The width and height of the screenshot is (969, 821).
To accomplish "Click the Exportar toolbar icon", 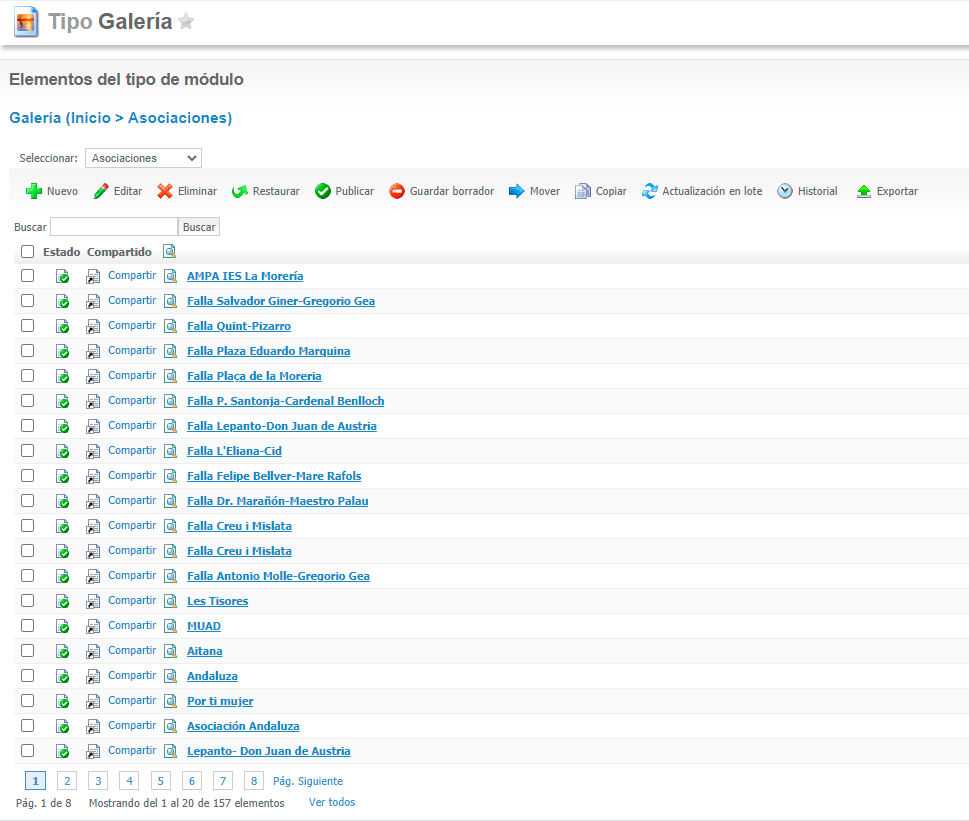I will 864,191.
